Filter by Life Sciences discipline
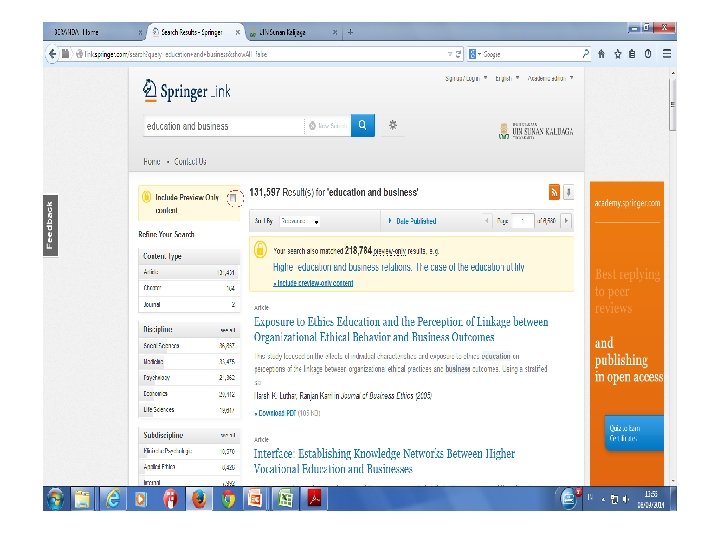 [x=189, y=410]
